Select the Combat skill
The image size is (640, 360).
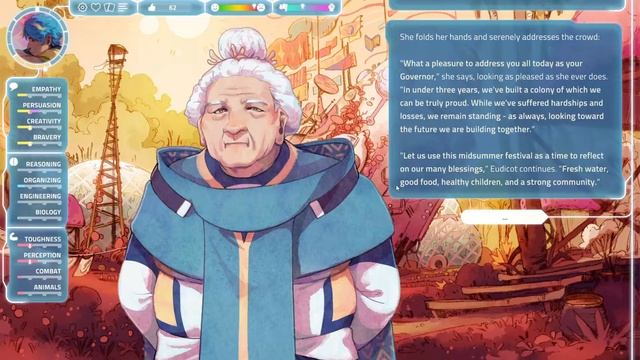coord(40,274)
